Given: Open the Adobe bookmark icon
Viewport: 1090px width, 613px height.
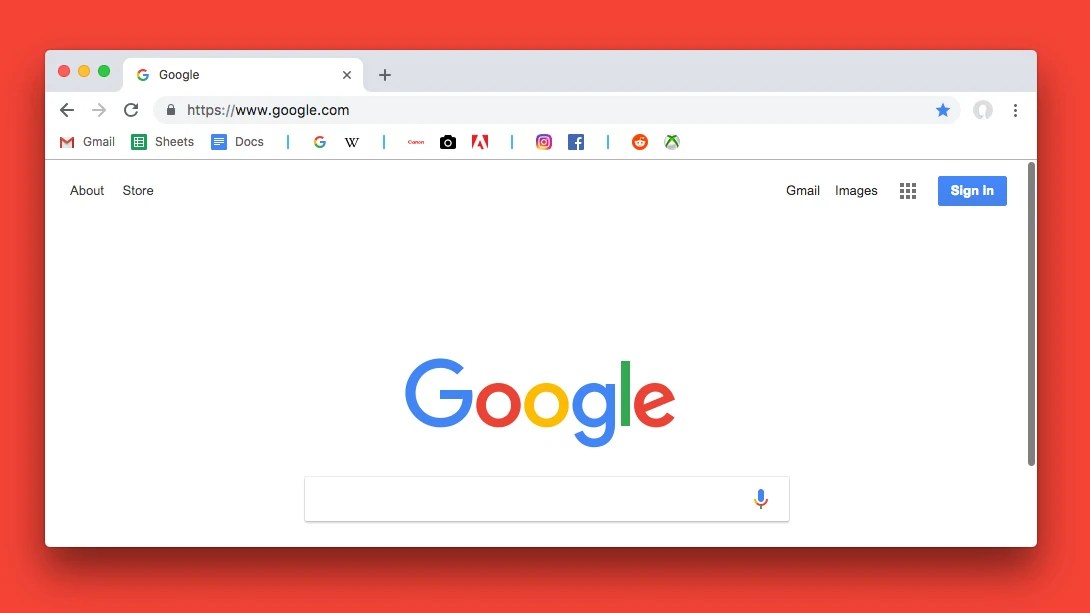Looking at the screenshot, I should (480, 142).
